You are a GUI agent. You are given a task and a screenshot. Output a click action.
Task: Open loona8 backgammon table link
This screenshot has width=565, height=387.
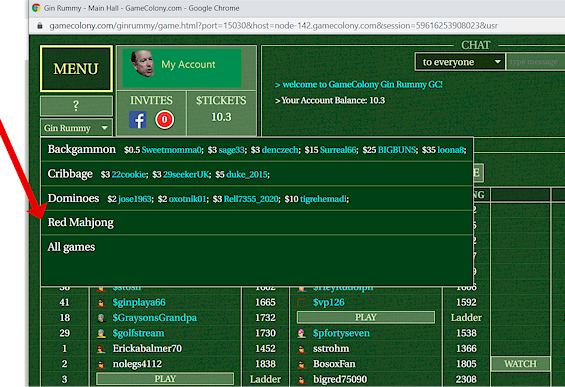[451, 150]
